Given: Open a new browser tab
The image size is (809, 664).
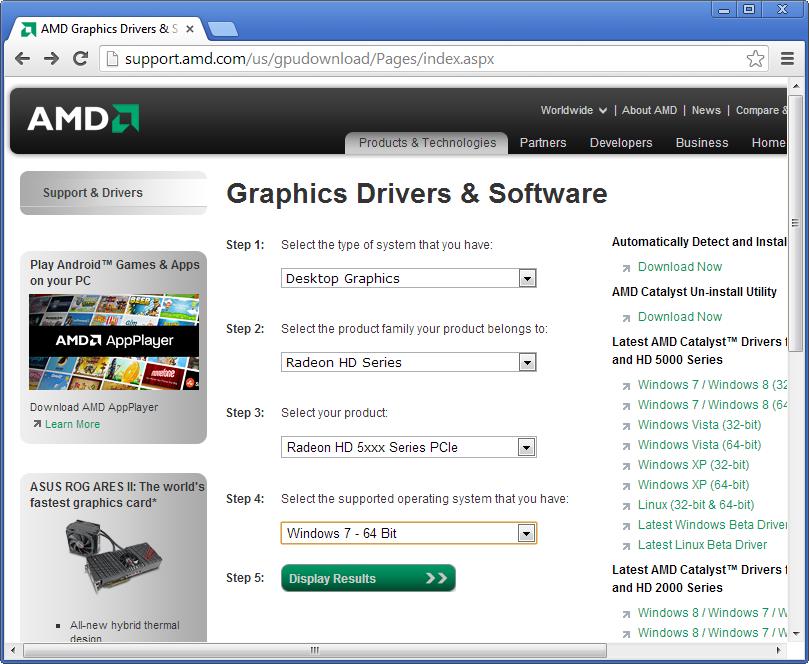Looking at the screenshot, I should point(222,29).
